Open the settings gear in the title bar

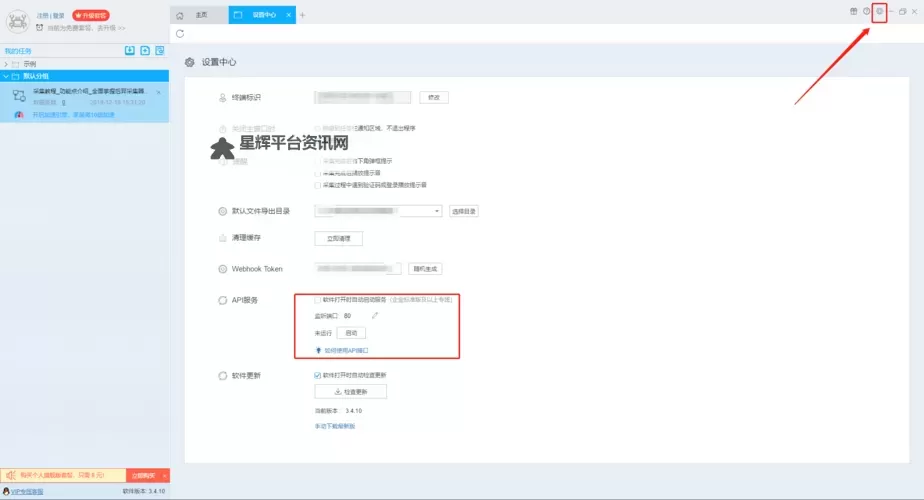tap(879, 11)
